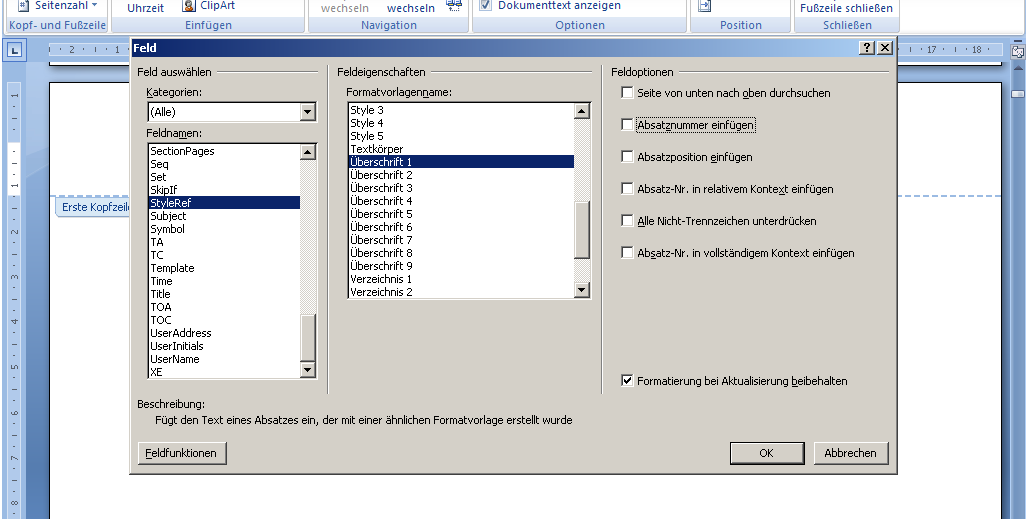Close the Feld dialog with X
The height and width of the screenshot is (519, 1028).
coord(885,48)
